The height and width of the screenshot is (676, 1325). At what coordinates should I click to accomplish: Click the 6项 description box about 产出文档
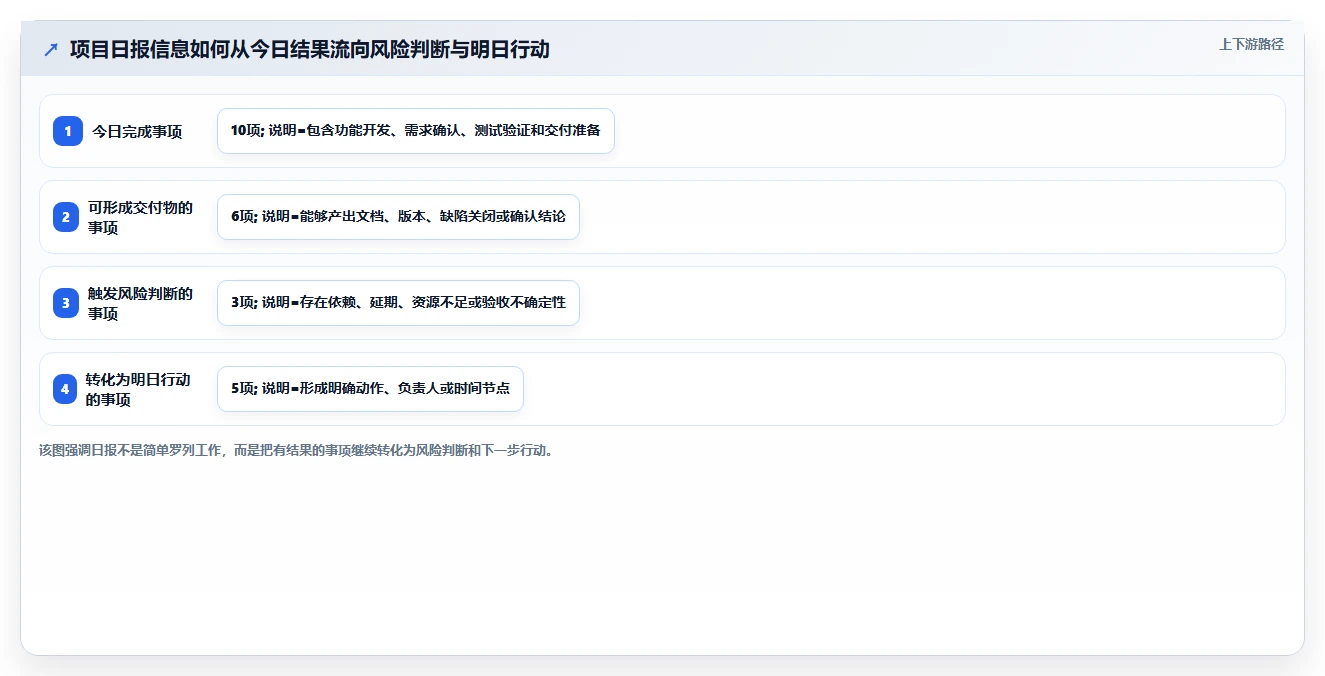pyautogui.click(x=398, y=217)
